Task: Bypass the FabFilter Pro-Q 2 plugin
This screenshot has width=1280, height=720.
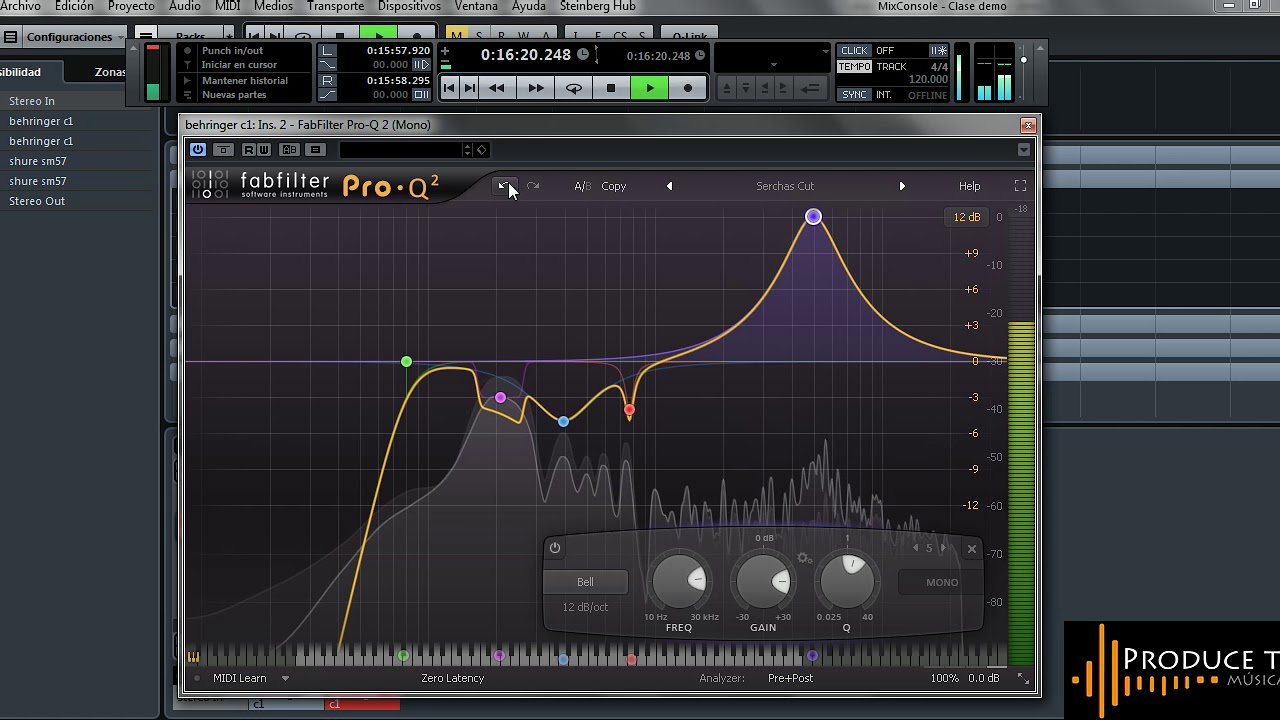Action: pyautogui.click(x=198, y=150)
